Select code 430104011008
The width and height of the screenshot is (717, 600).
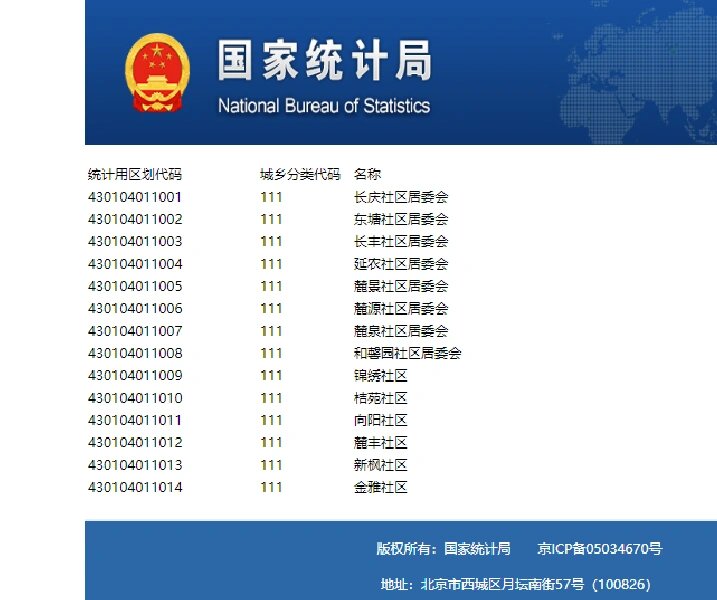pyautogui.click(x=135, y=353)
